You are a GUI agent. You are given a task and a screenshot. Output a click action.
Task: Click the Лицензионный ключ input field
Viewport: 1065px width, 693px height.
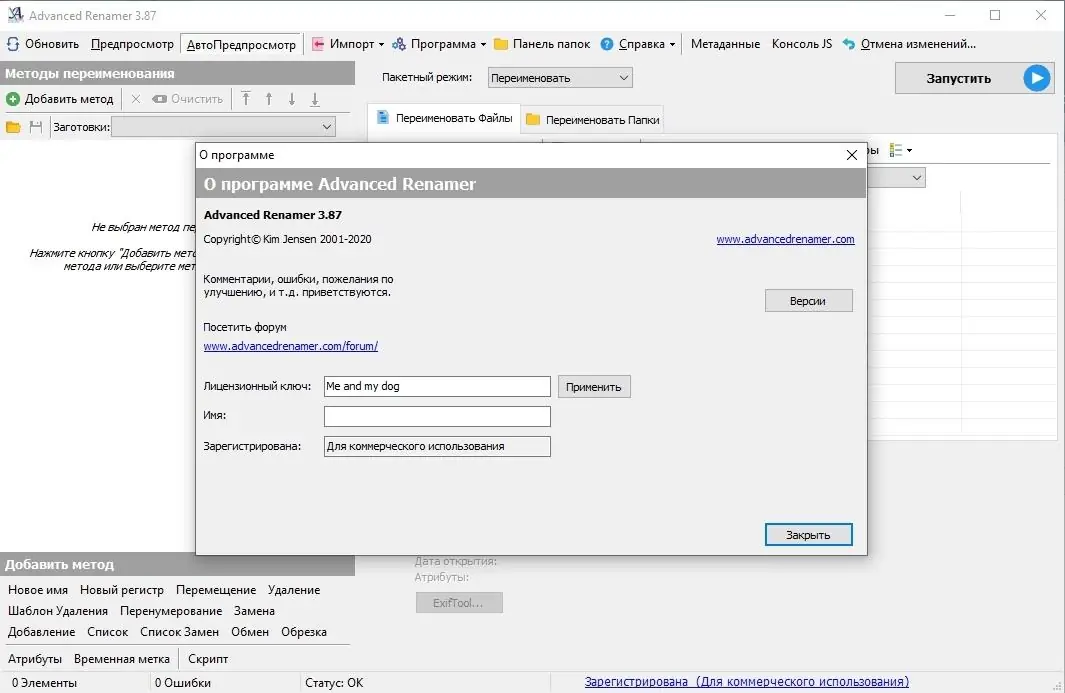(x=436, y=386)
